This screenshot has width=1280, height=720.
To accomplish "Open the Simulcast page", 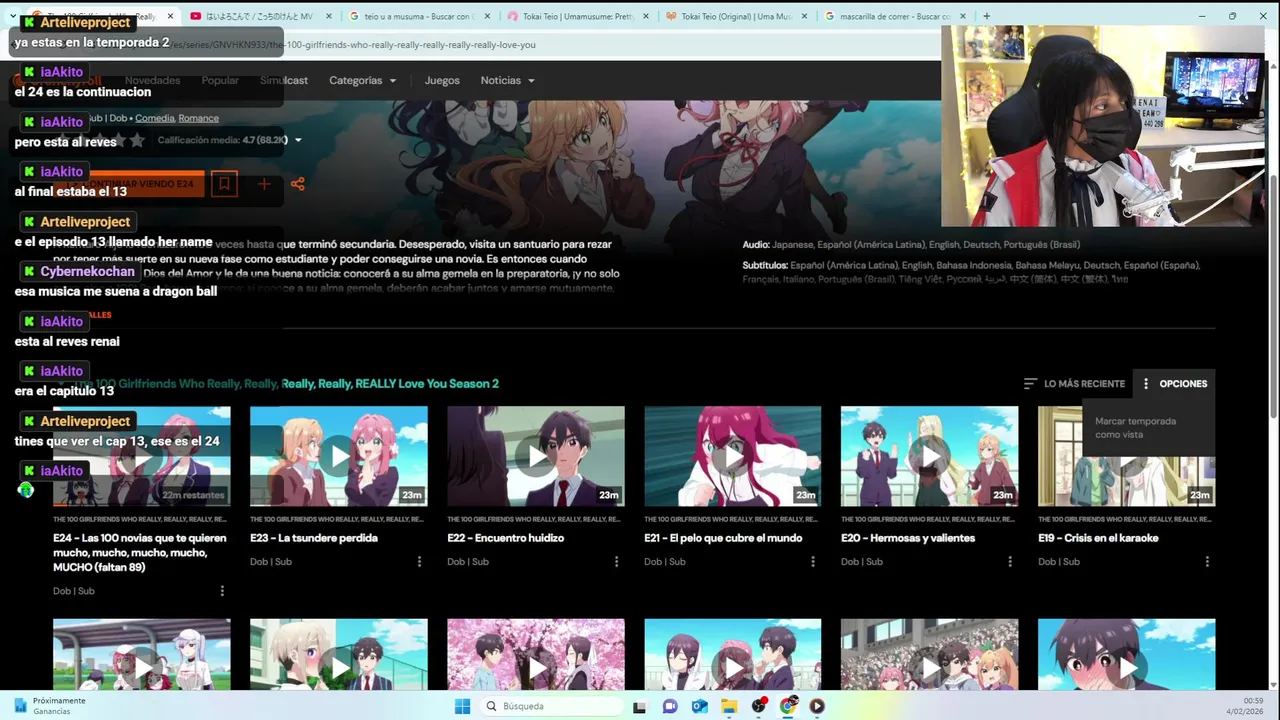I will click(x=284, y=80).
